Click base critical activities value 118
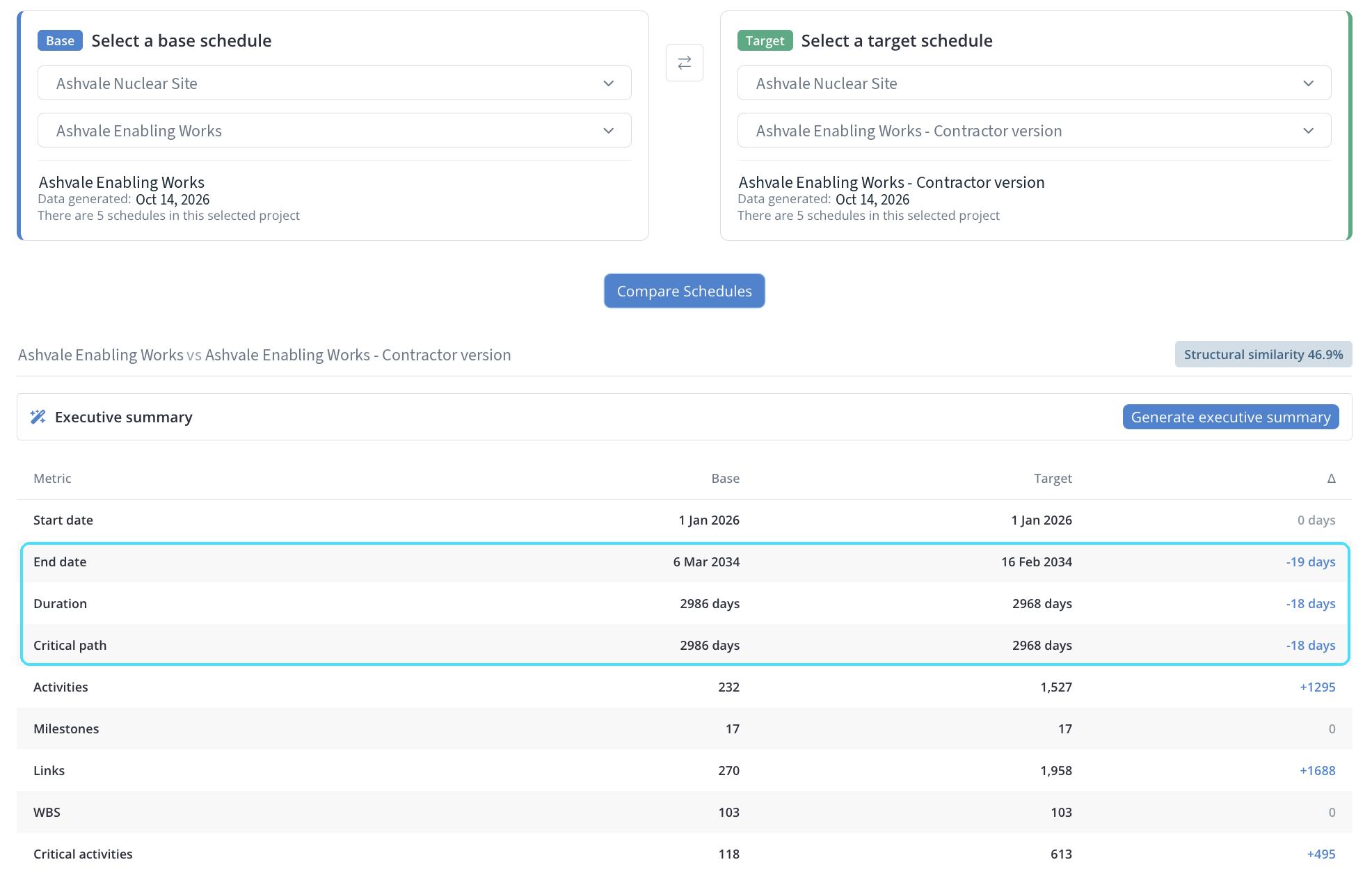The image size is (1372, 869). [x=729, y=854]
